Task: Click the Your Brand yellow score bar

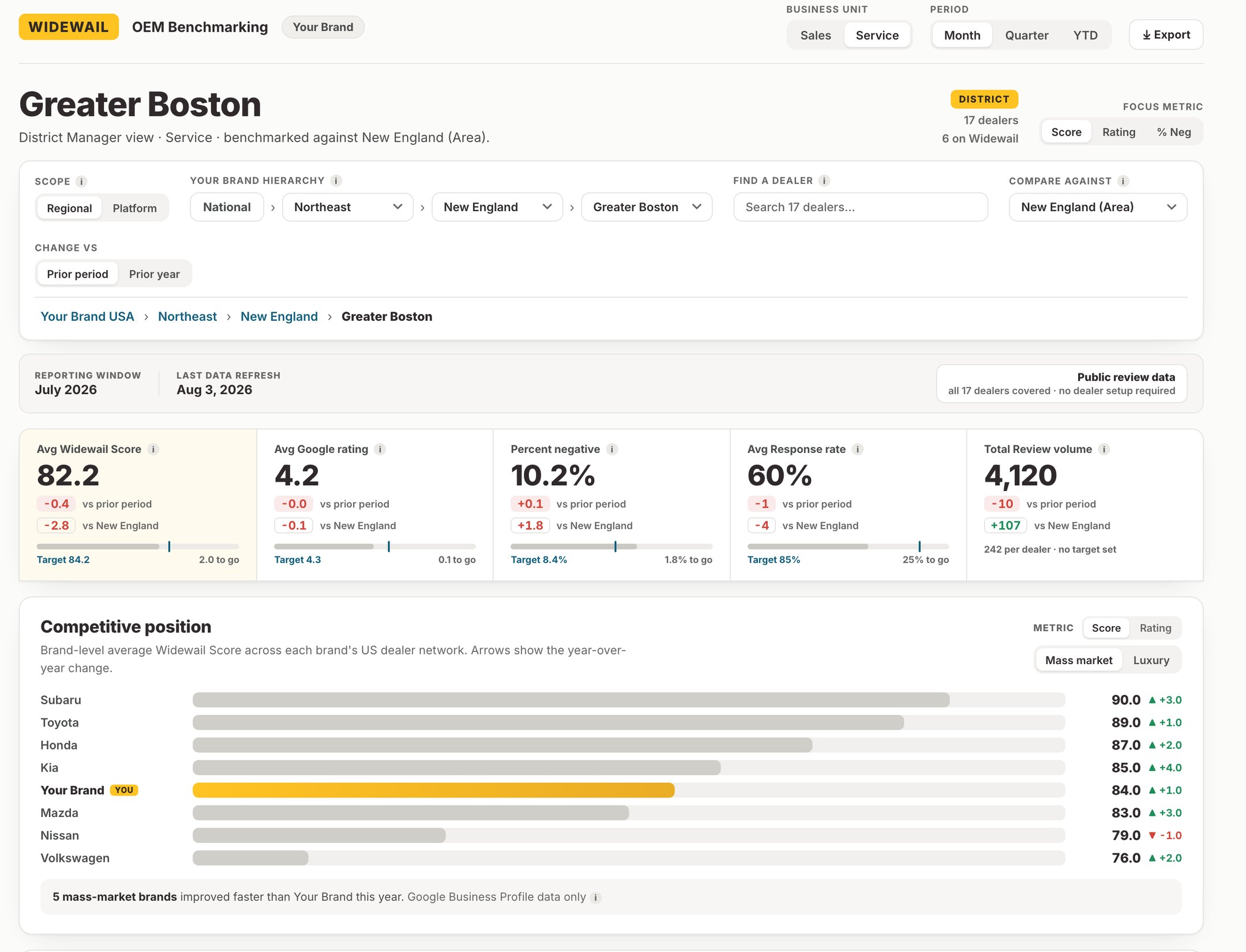Action: (x=433, y=790)
